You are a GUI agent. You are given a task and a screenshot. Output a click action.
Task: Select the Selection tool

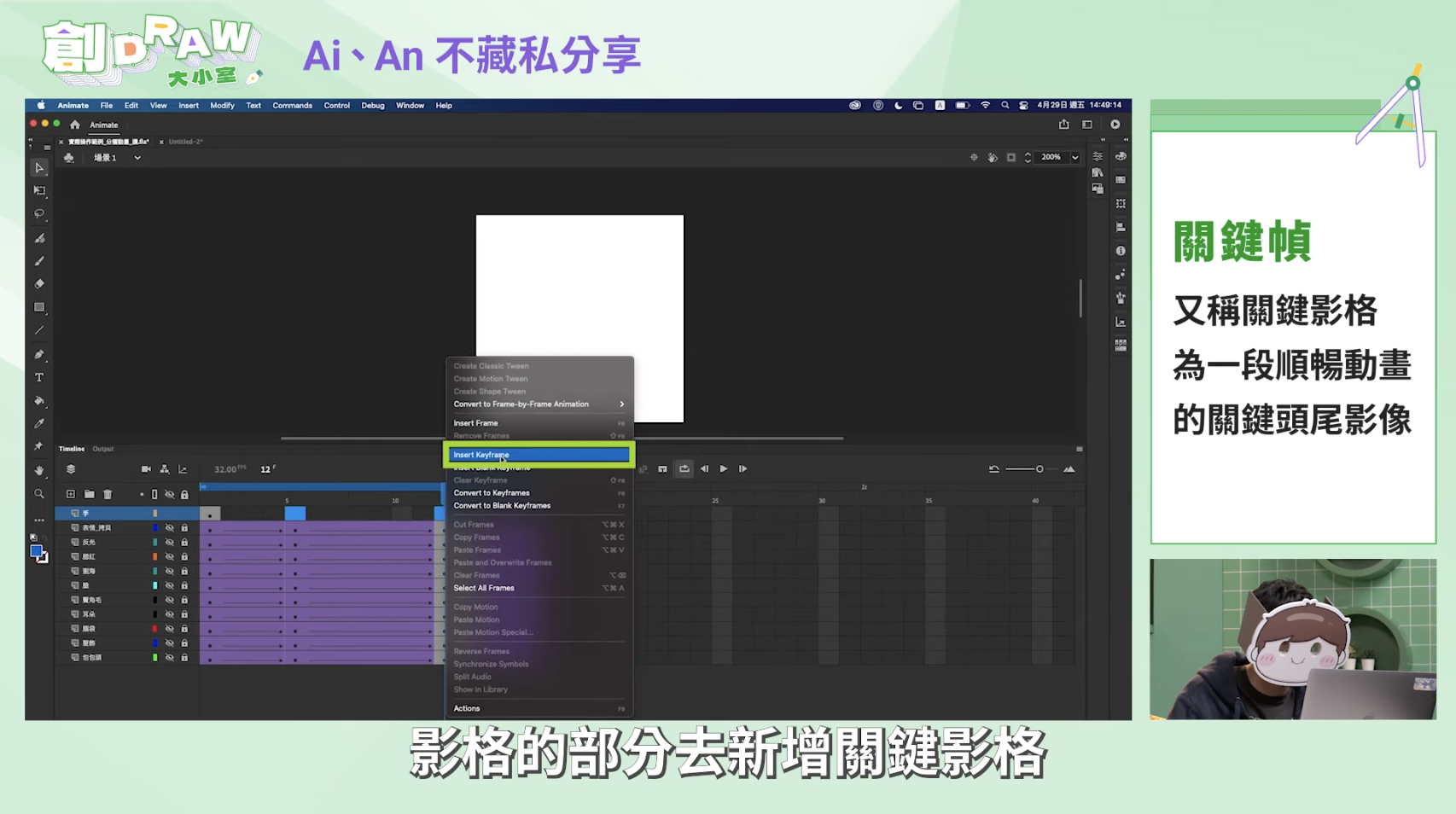click(39, 169)
